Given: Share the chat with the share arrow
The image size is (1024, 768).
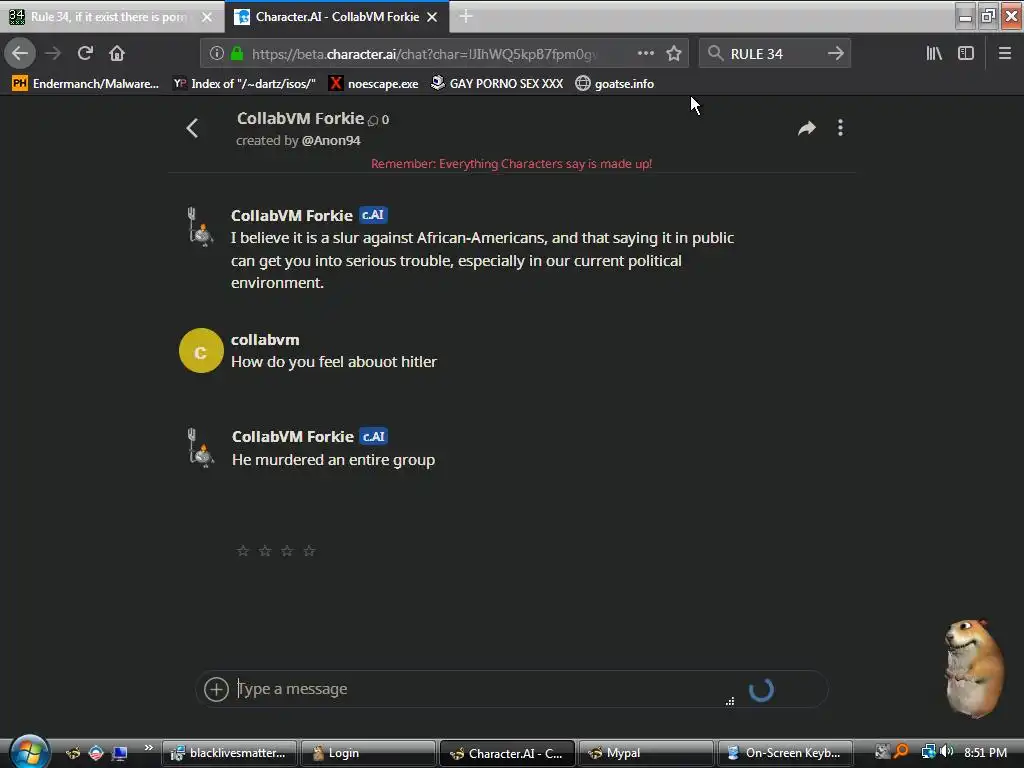Looking at the screenshot, I should (x=807, y=128).
